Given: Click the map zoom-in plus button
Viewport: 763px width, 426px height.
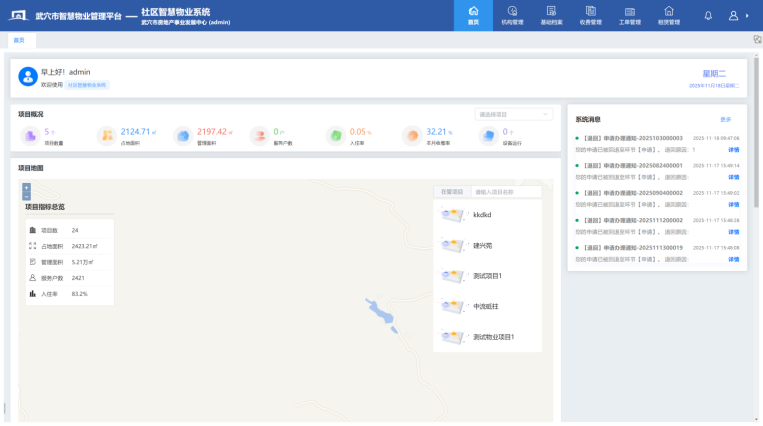Looking at the screenshot, I should 26,187.
